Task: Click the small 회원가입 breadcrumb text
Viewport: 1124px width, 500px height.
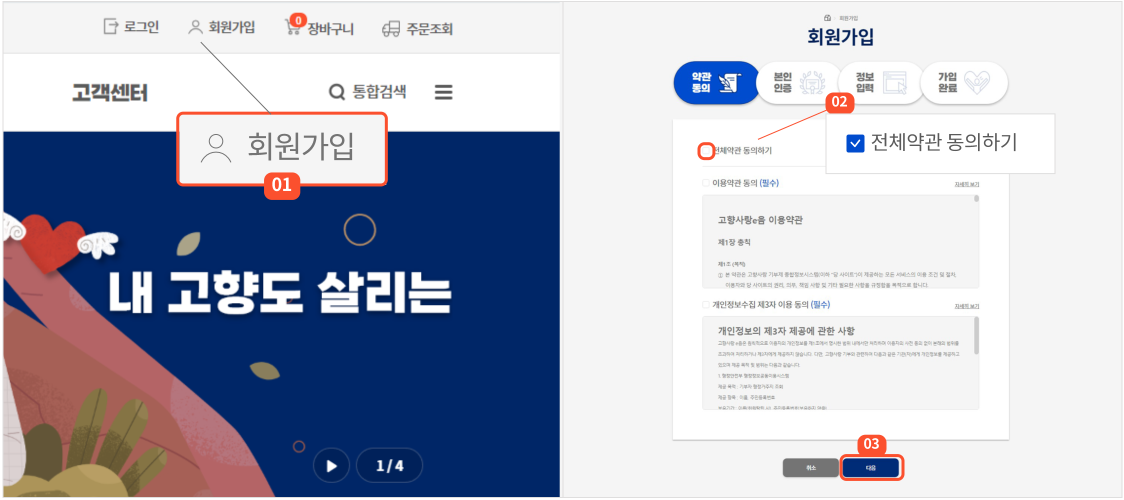Action: click(x=848, y=18)
